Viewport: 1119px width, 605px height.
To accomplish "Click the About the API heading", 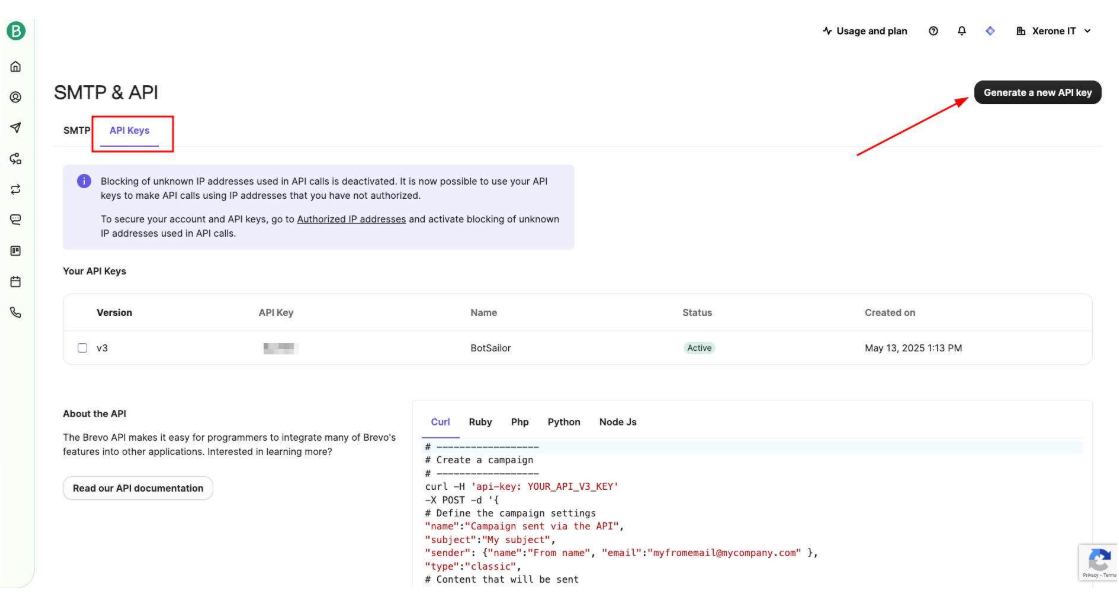I will [x=94, y=414].
